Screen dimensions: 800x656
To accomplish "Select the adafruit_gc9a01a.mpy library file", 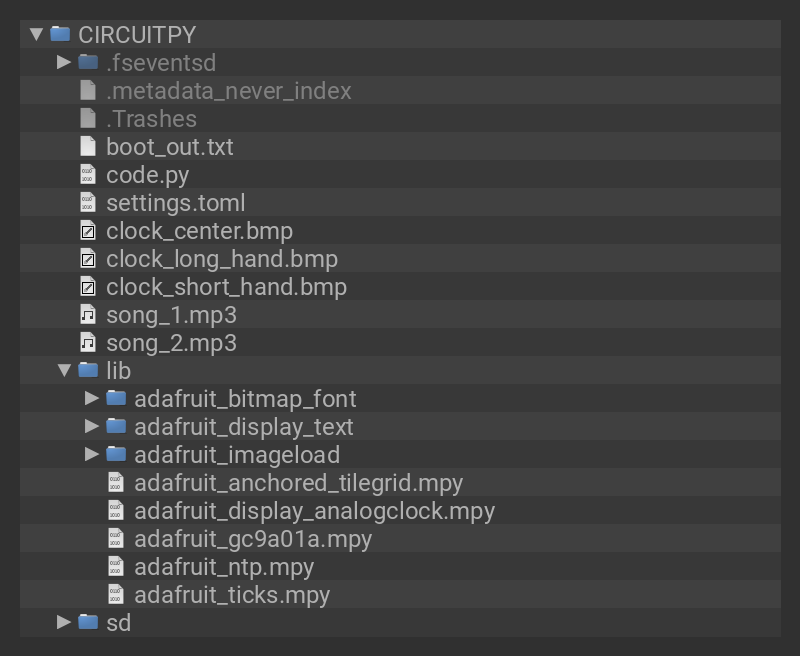I will coord(253,539).
